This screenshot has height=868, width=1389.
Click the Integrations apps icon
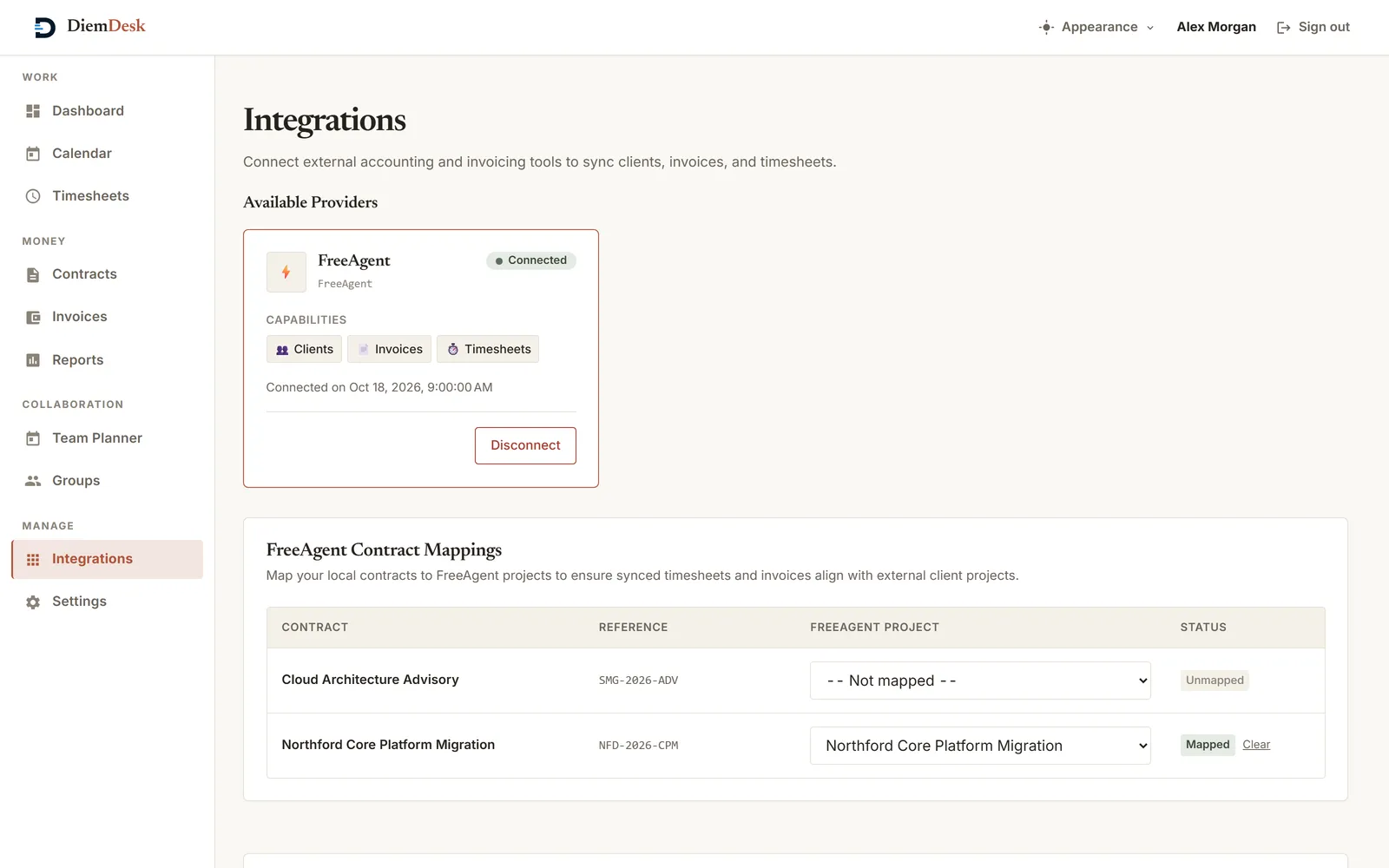[x=33, y=559]
